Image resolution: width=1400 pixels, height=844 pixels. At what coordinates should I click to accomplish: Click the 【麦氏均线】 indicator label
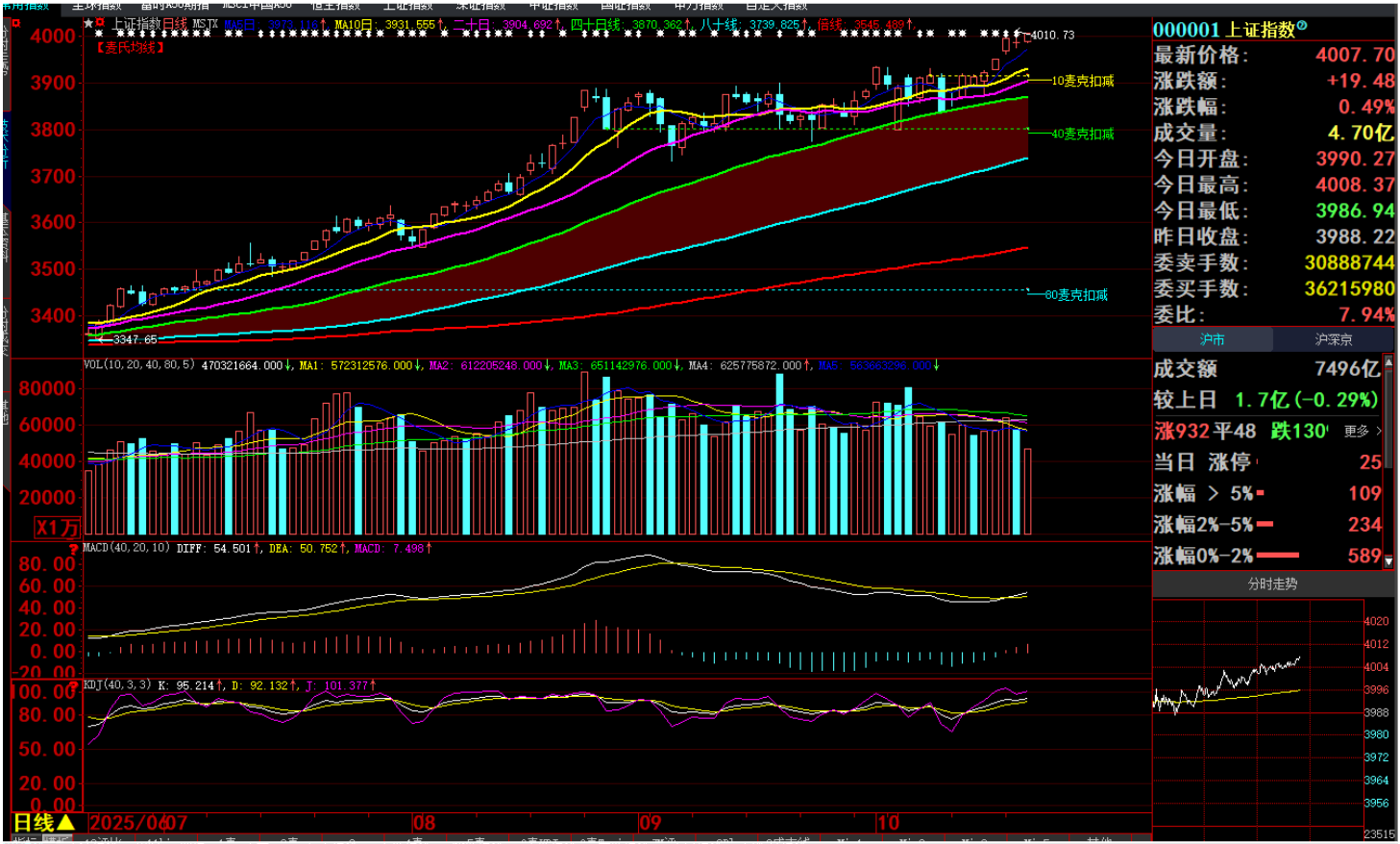(x=131, y=47)
